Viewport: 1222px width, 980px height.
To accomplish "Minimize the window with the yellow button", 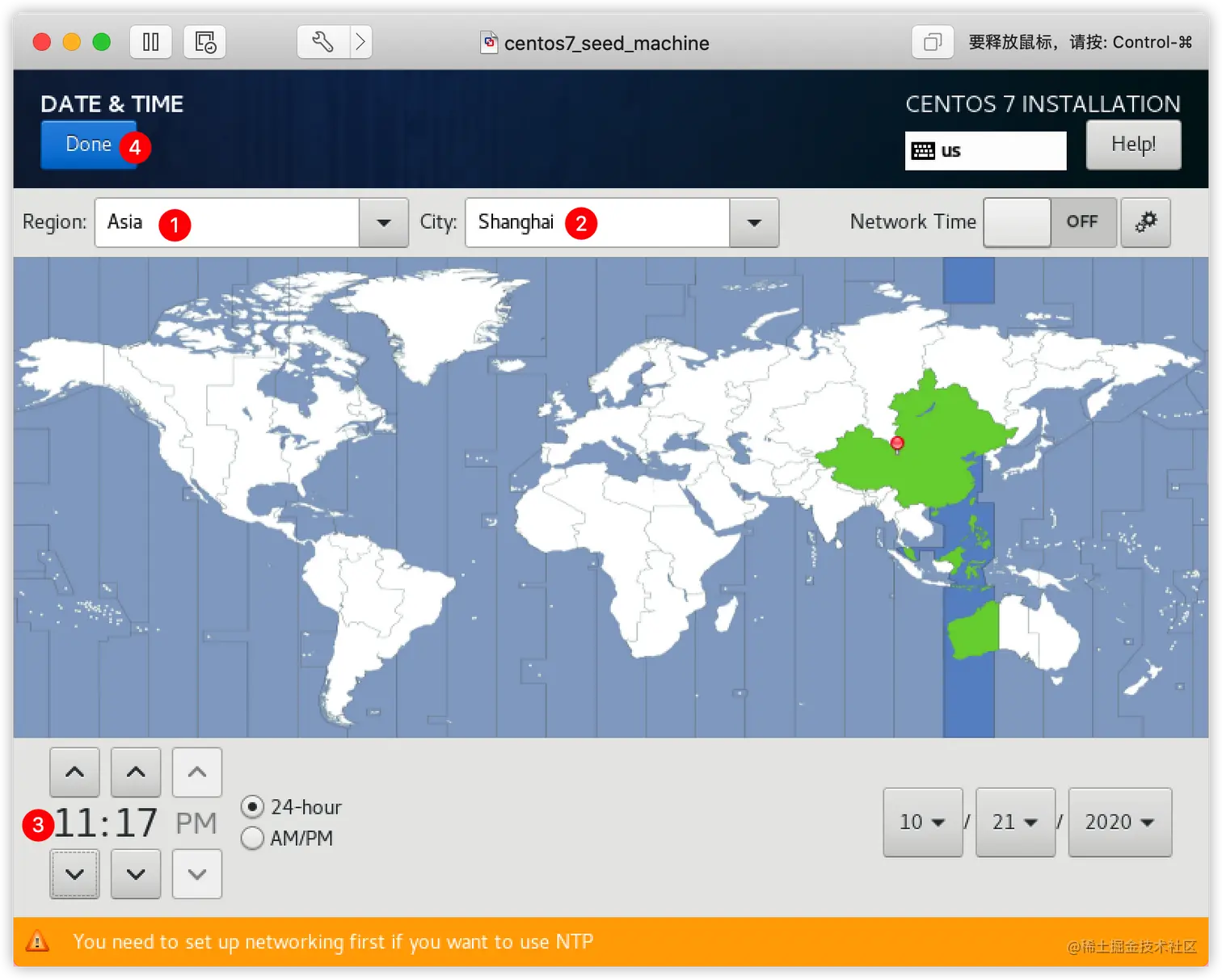I will tap(72, 42).
